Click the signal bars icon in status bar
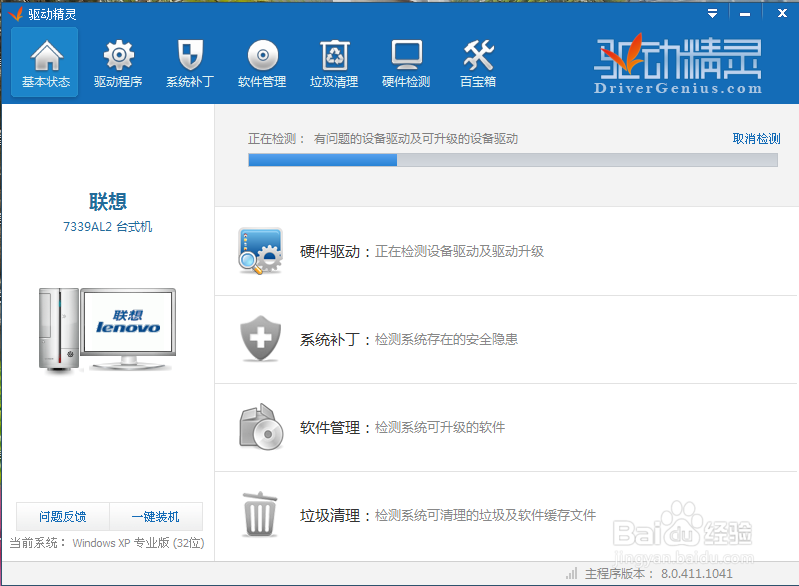This screenshot has width=799, height=586. [x=571, y=574]
